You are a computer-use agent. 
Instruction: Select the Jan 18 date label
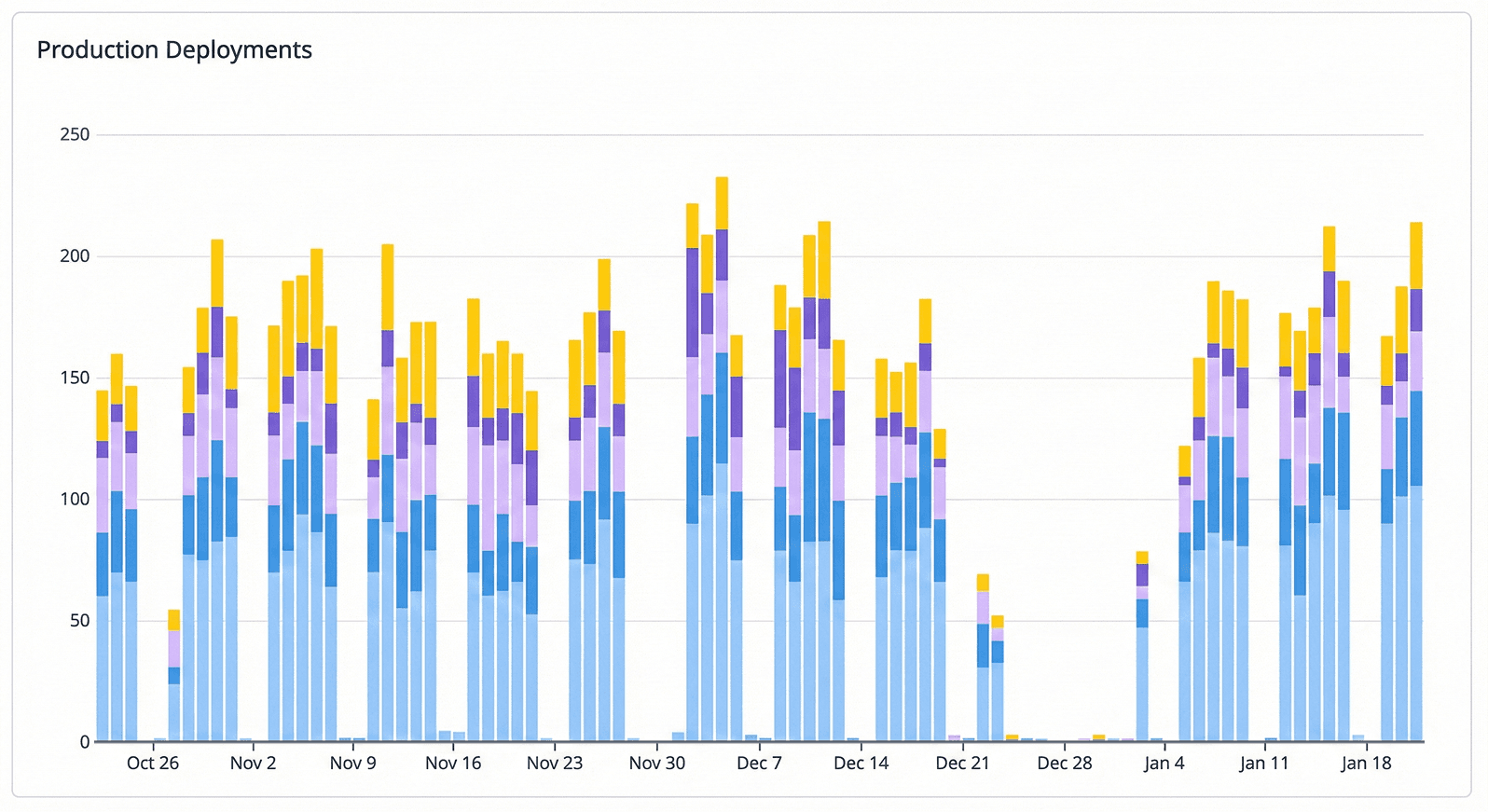click(1367, 764)
